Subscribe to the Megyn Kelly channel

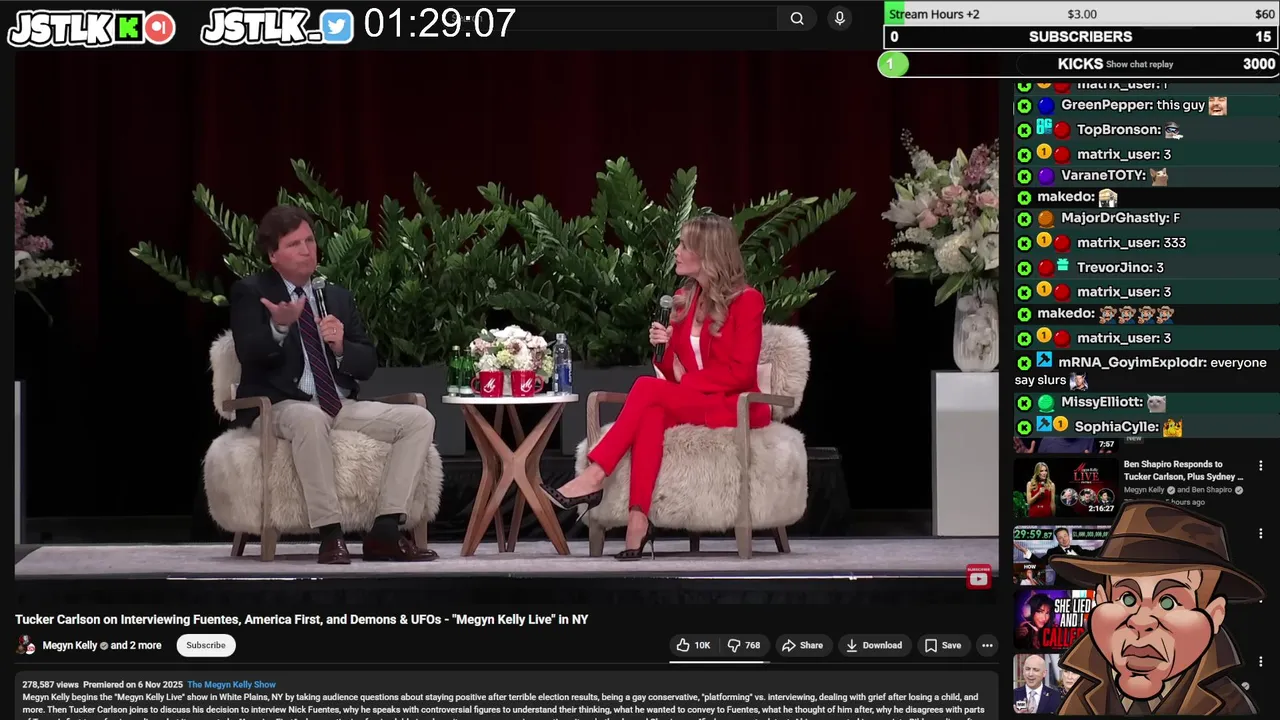click(206, 645)
